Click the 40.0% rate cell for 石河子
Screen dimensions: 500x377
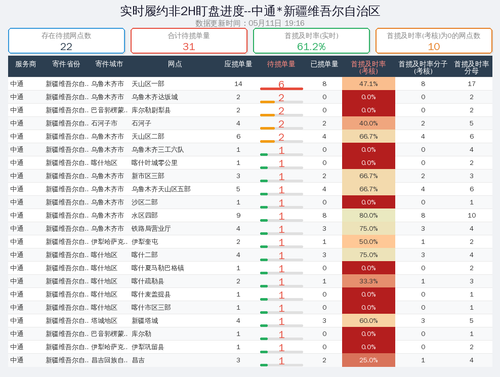point(368,123)
